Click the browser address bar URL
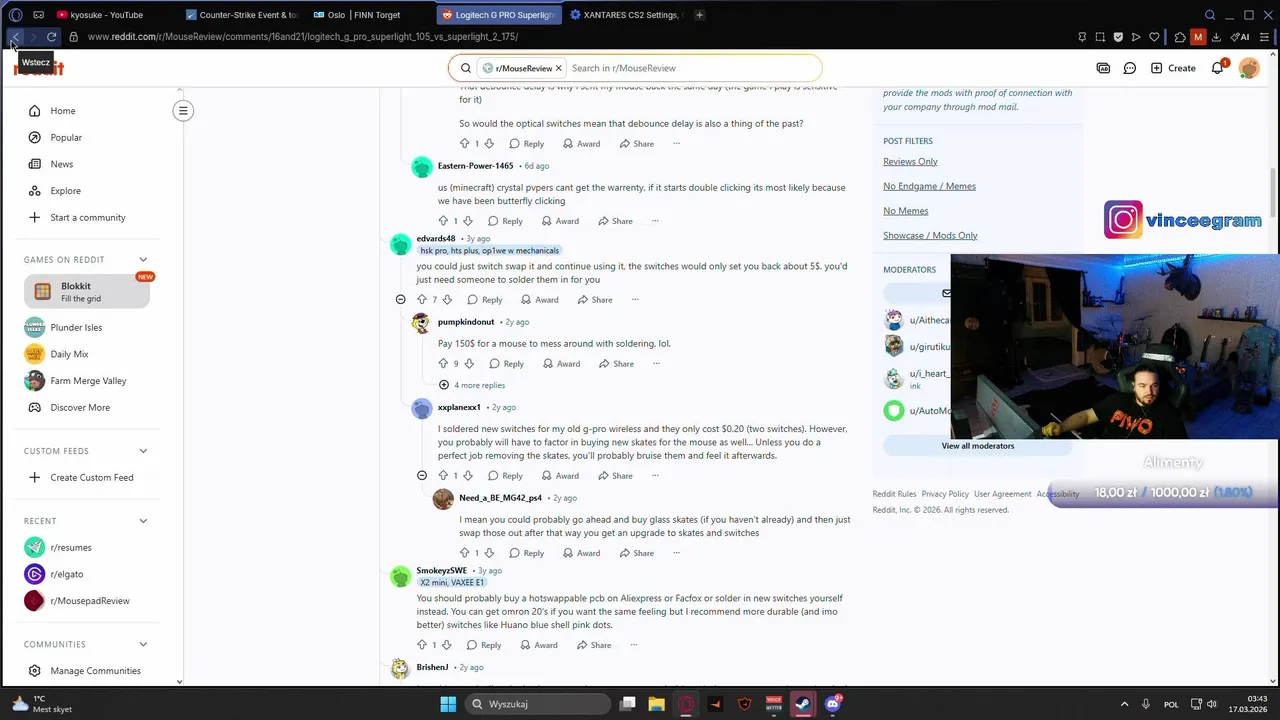This screenshot has height=720, width=1280. tap(303, 37)
